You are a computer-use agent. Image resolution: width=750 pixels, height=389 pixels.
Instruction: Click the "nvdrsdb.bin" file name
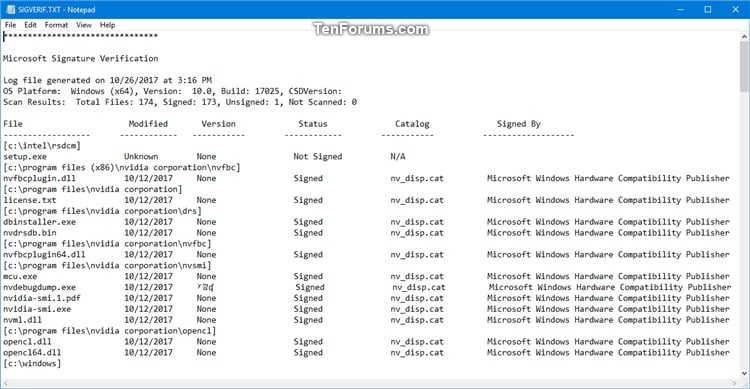30,233
